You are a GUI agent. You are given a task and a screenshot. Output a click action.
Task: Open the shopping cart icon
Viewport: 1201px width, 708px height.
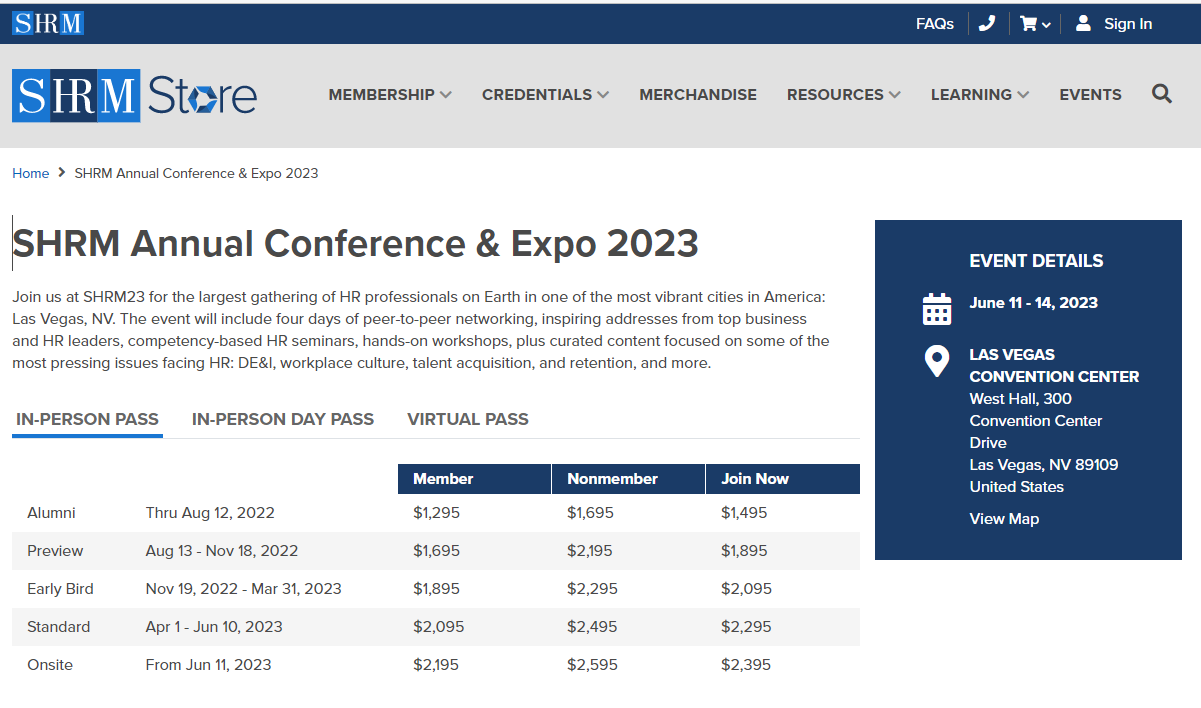(x=1028, y=22)
